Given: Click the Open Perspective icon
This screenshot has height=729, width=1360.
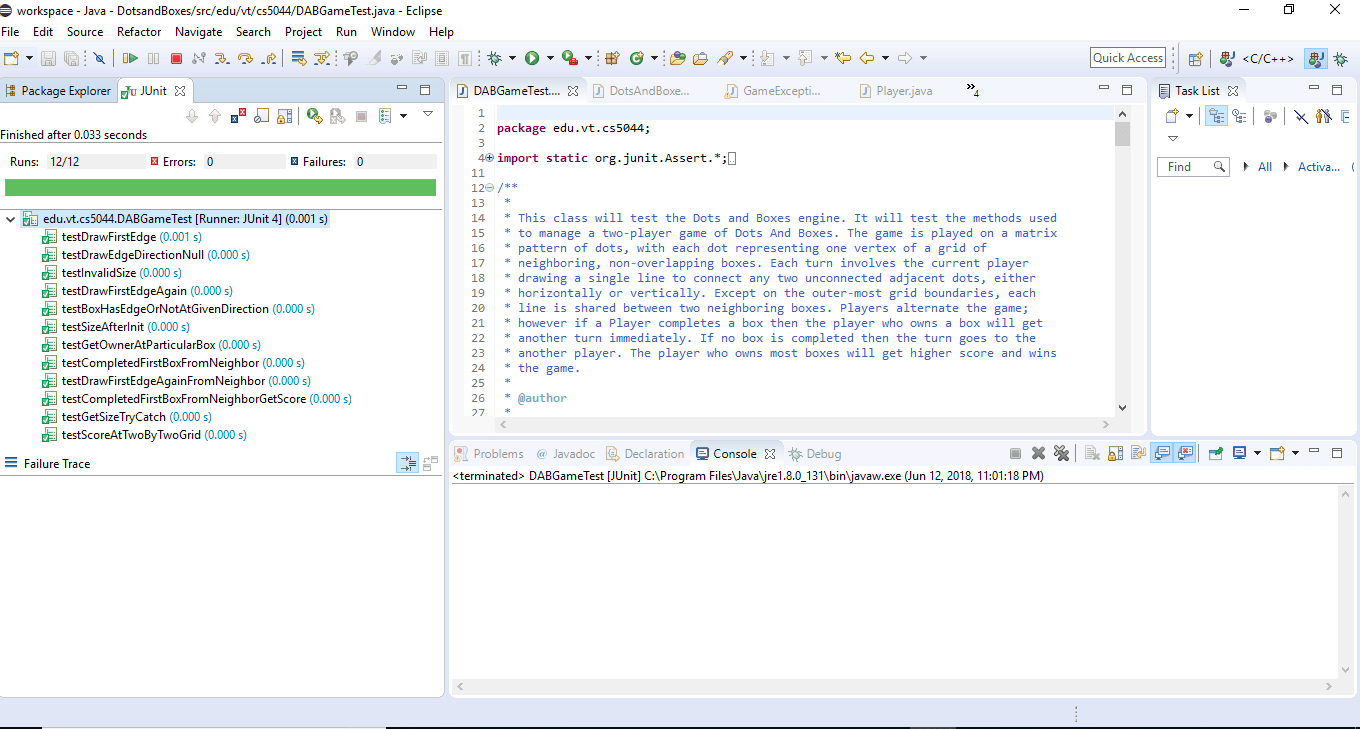Looking at the screenshot, I should coord(1195,59).
